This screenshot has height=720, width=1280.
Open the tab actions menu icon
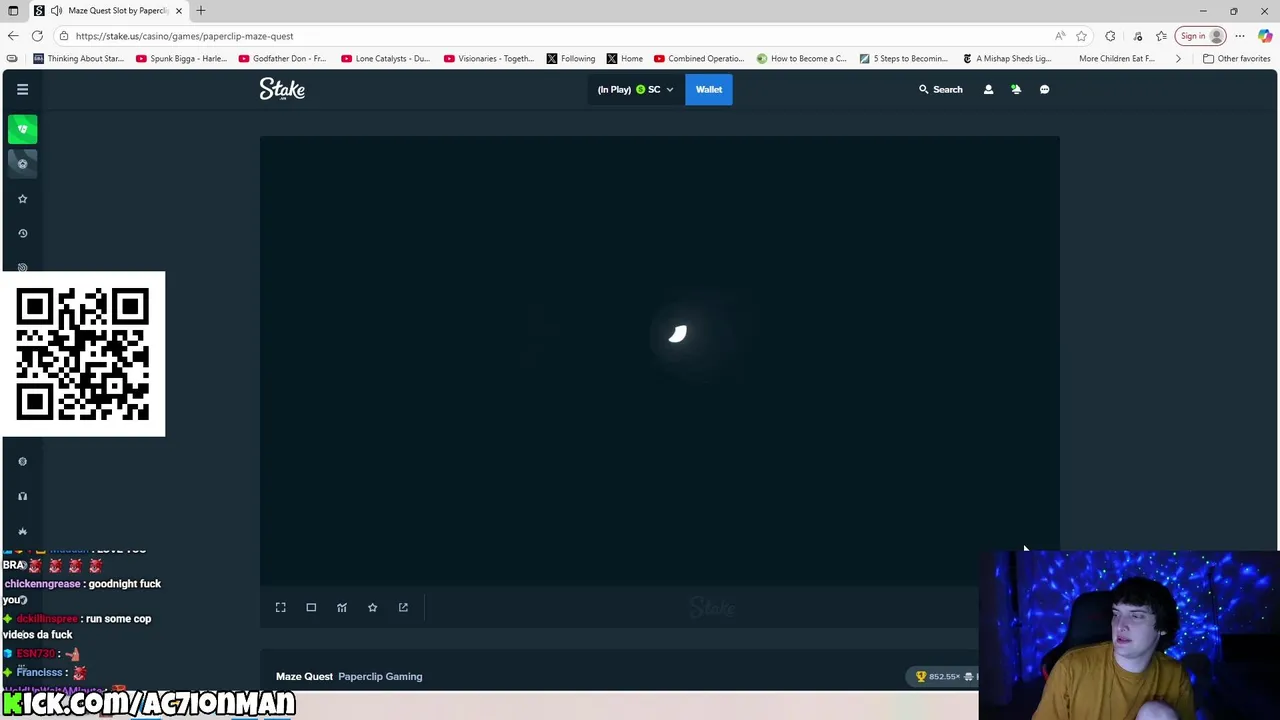pyautogui.click(x=13, y=11)
